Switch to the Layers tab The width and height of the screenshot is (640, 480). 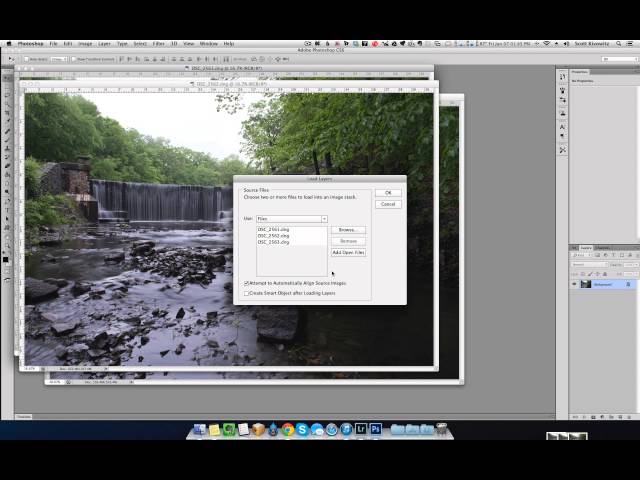point(586,248)
